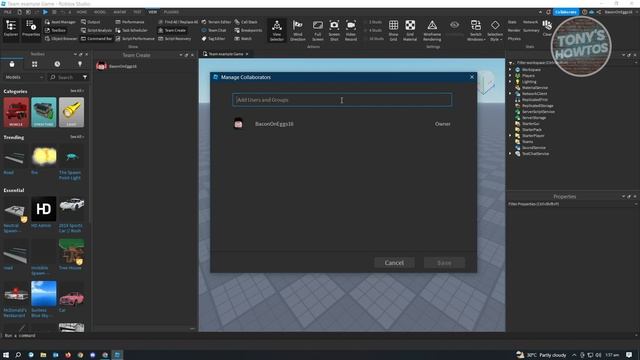This screenshot has height=360, width=640.
Task: Toggle the View Selector
Action: [x=277, y=30]
